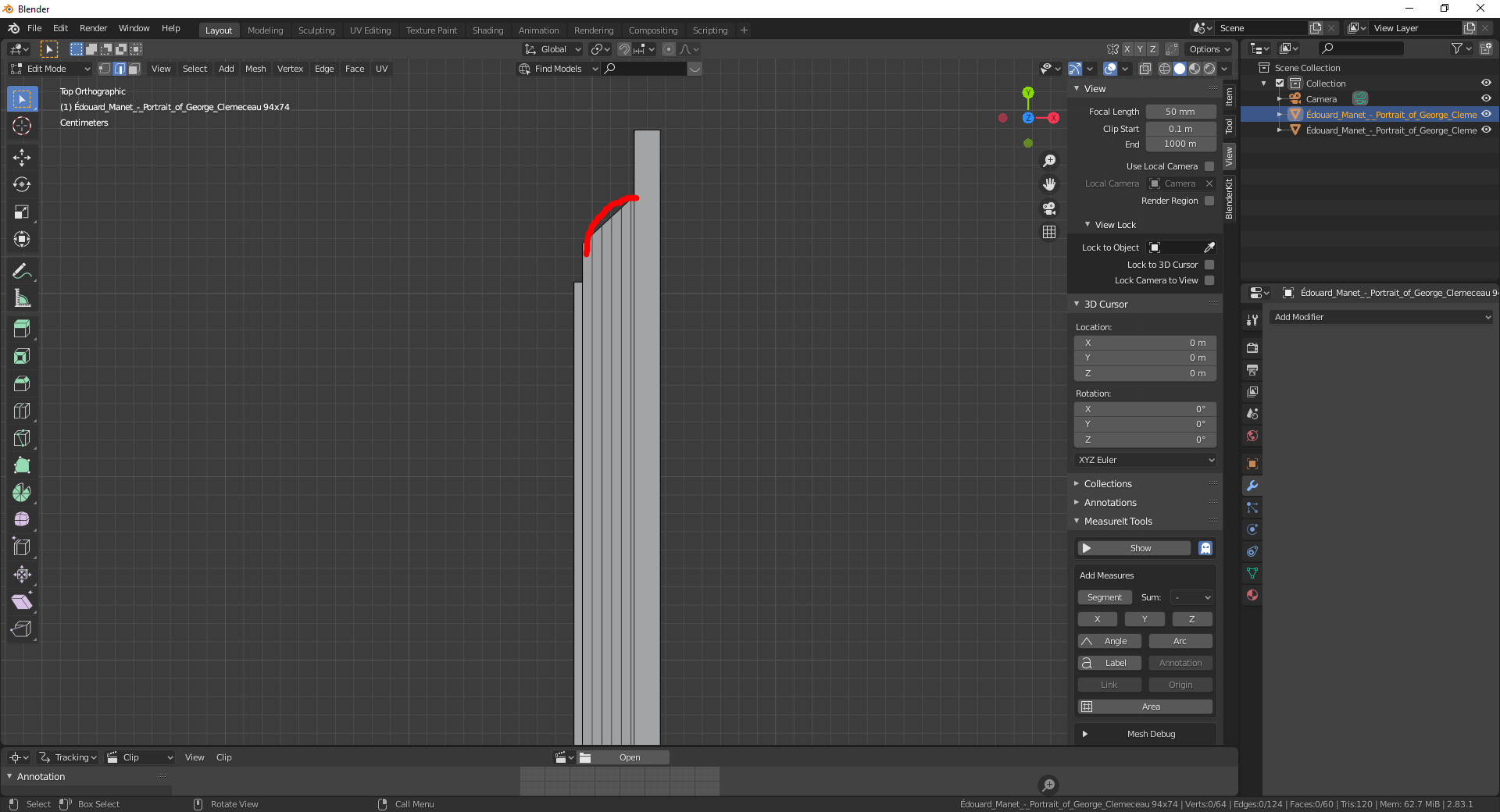Click the zoom viewport icon
Viewport: 1500px width, 812px height.
tap(1049, 161)
